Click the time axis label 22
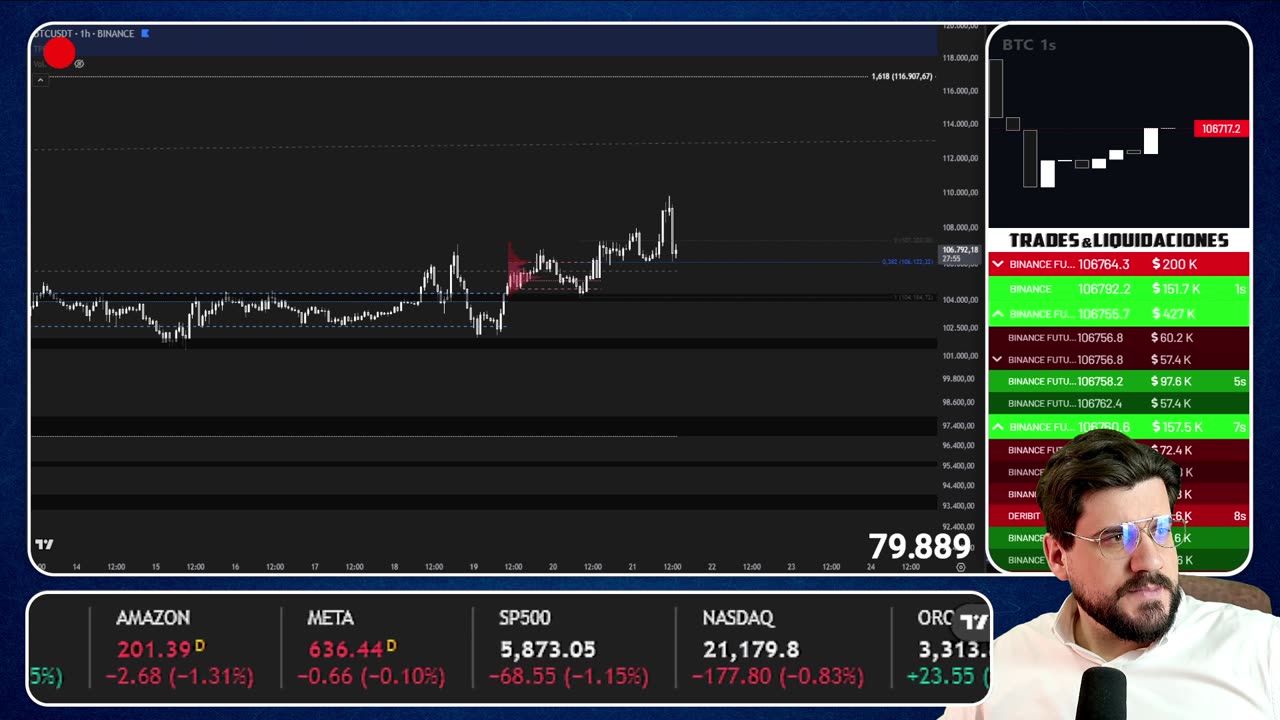1280x720 pixels. [x=712, y=567]
